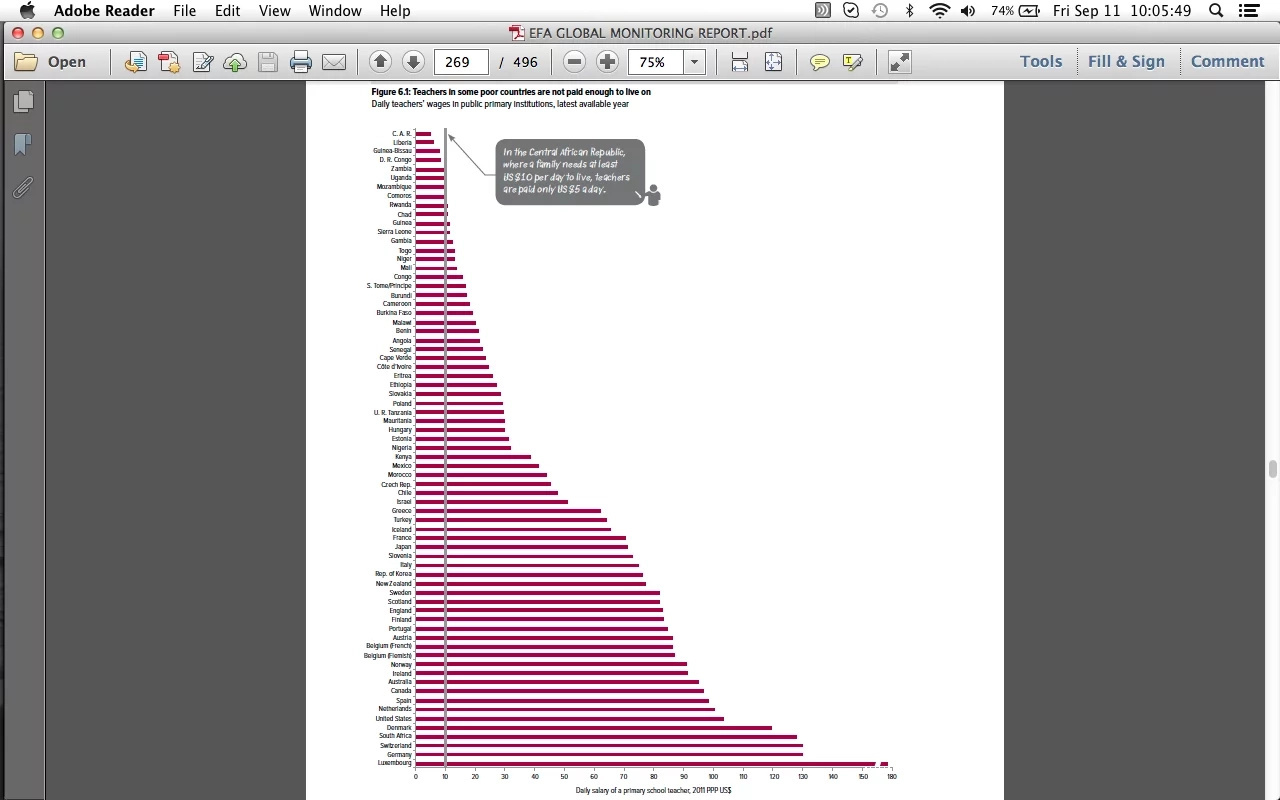Viewport: 1280px width, 800px height.
Task: Open the Window menu
Action: coord(335,11)
